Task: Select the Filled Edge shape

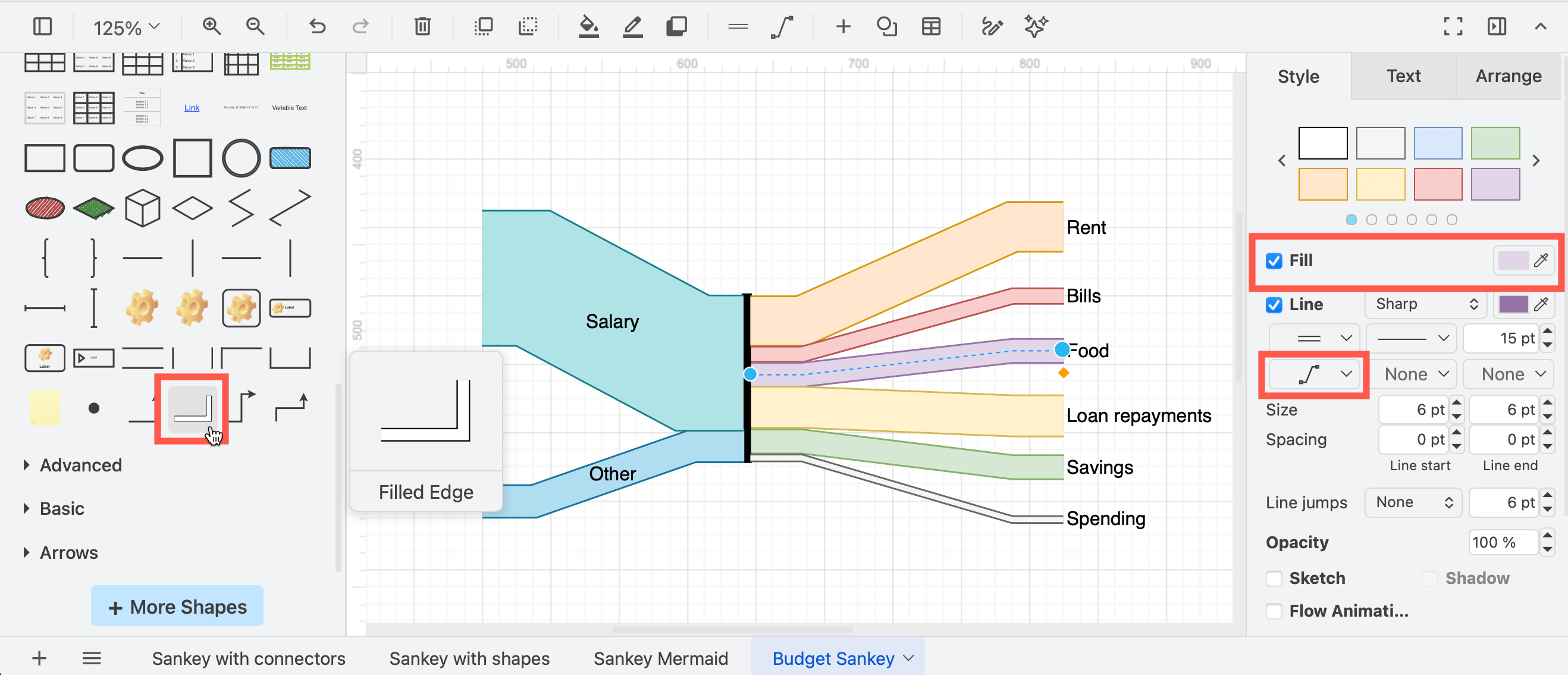Action: point(192,408)
